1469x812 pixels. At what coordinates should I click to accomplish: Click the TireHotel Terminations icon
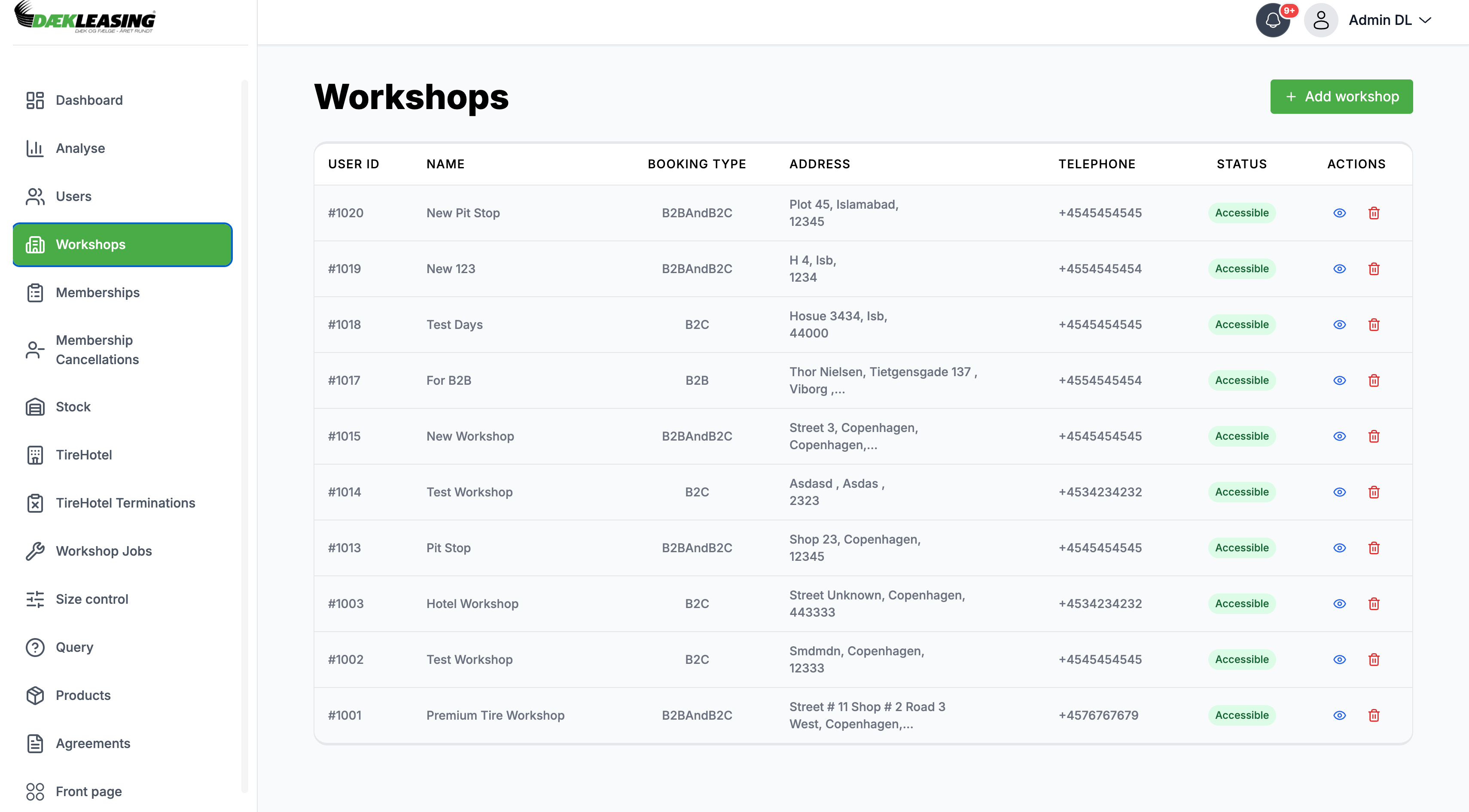(35, 503)
